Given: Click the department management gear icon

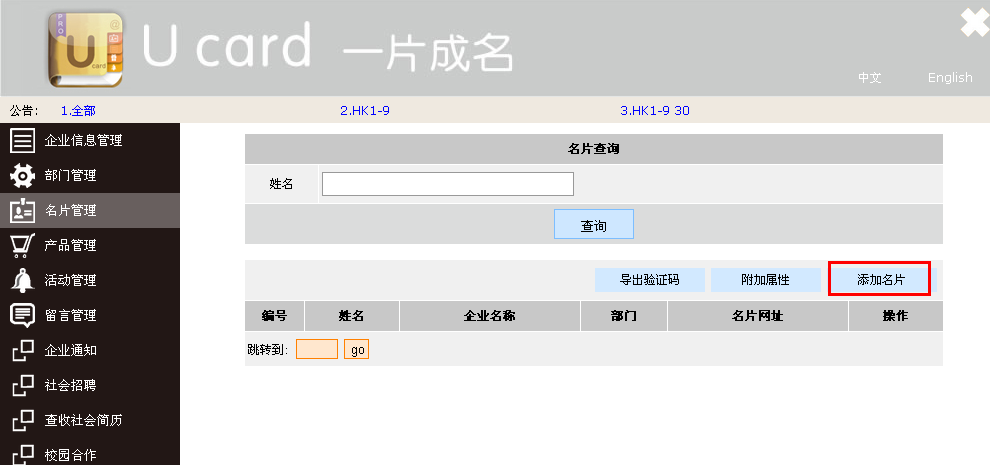Looking at the screenshot, I should [x=23, y=176].
